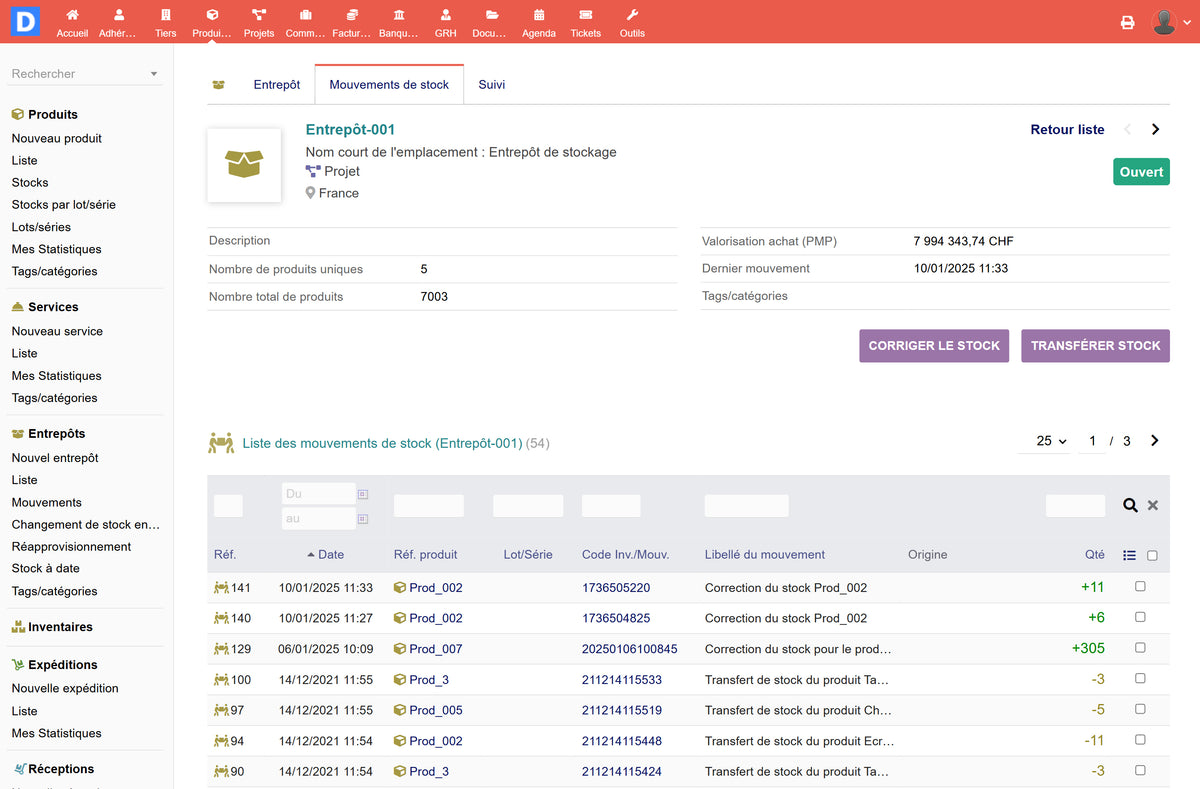Click the next-page arrow of the movements list

[1155, 440]
